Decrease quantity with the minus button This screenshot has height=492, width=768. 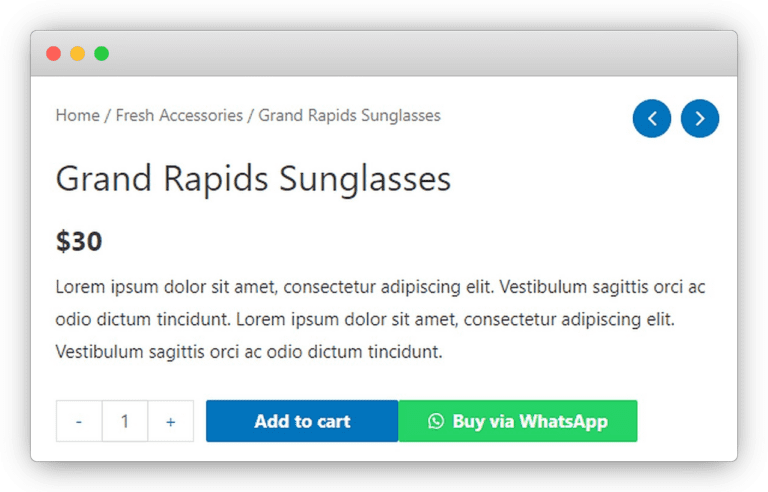[x=79, y=422]
